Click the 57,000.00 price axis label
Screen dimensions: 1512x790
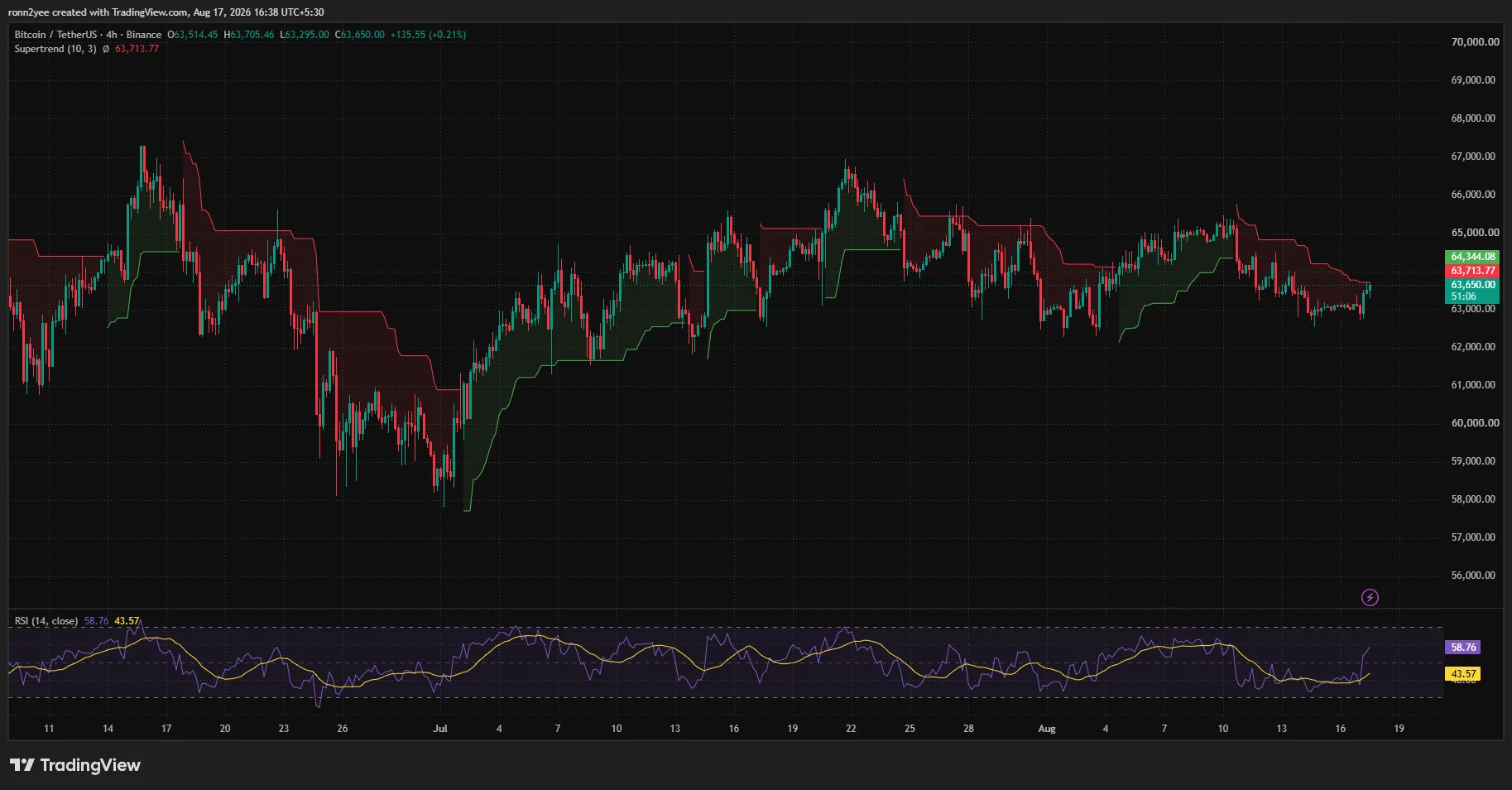[1473, 537]
